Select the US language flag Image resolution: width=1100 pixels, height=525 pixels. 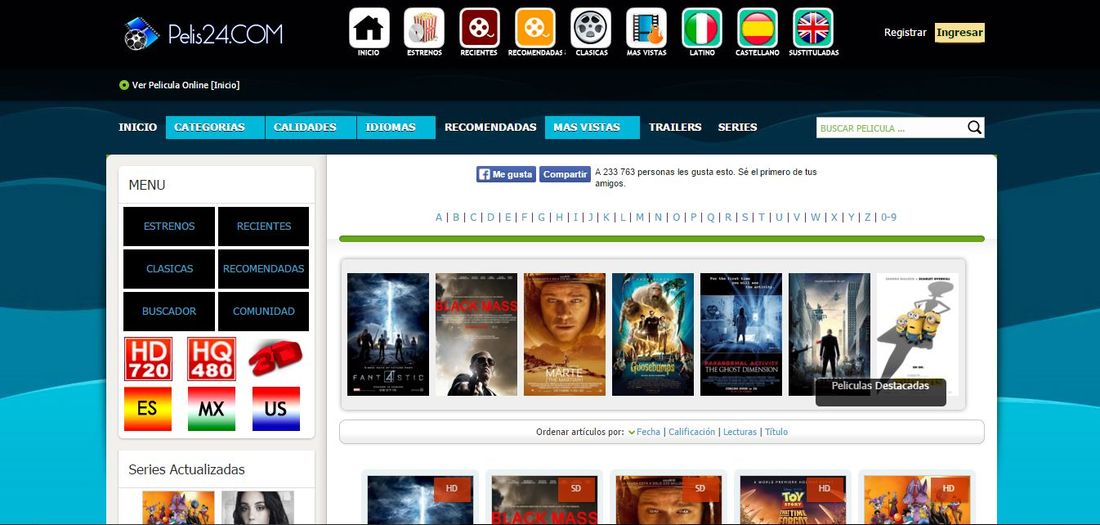coord(276,408)
